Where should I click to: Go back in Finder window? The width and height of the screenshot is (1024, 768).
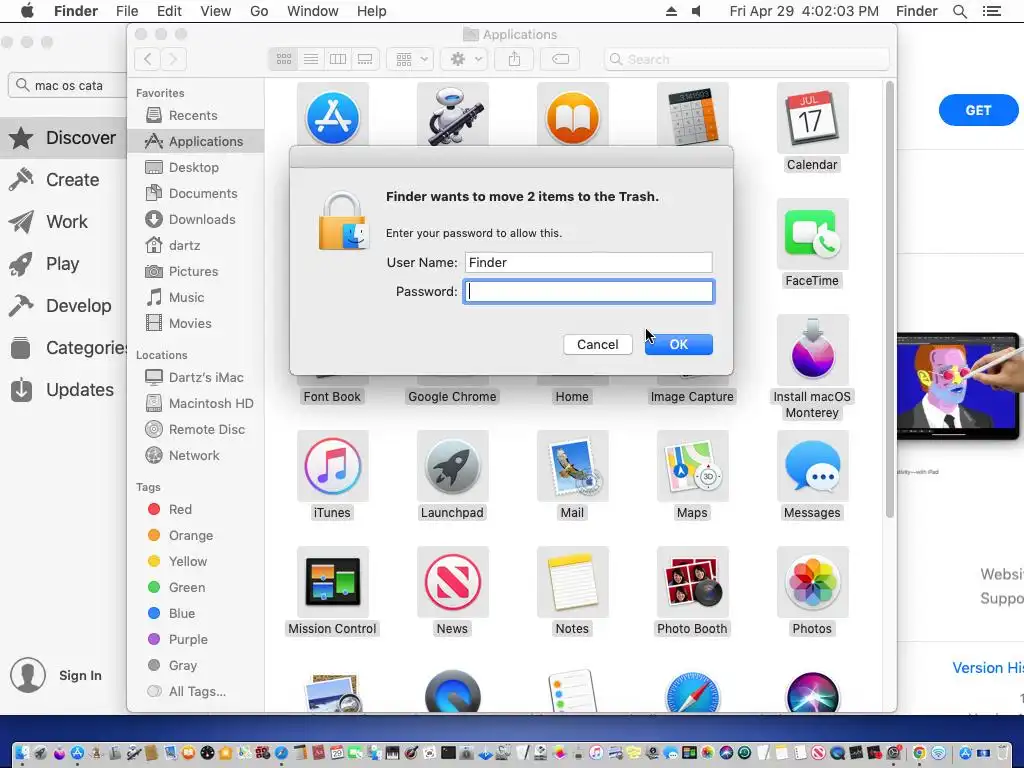click(x=148, y=59)
